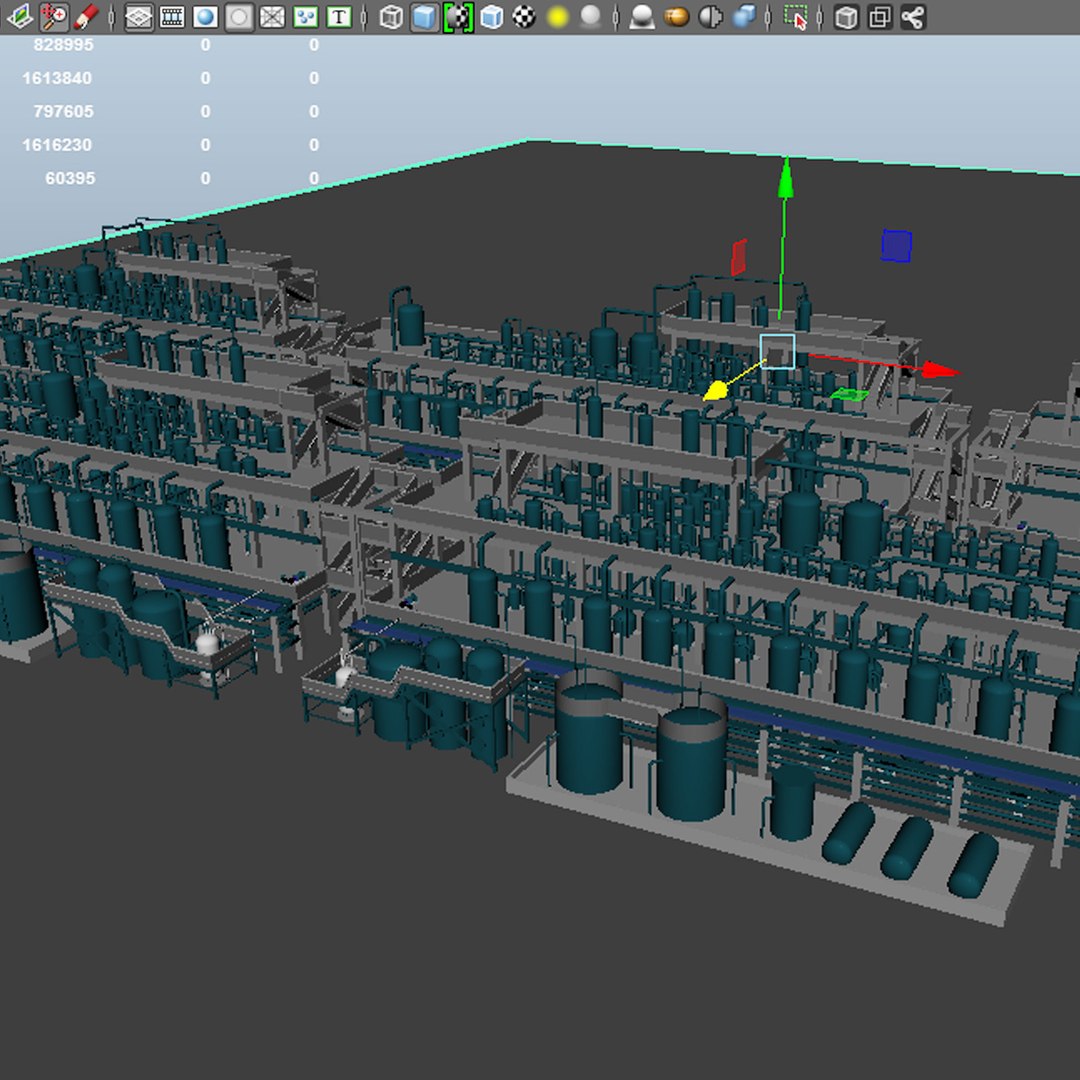This screenshot has height=1080, width=1080.
Task: Click the HUD value 1613840
Action: coord(57,78)
